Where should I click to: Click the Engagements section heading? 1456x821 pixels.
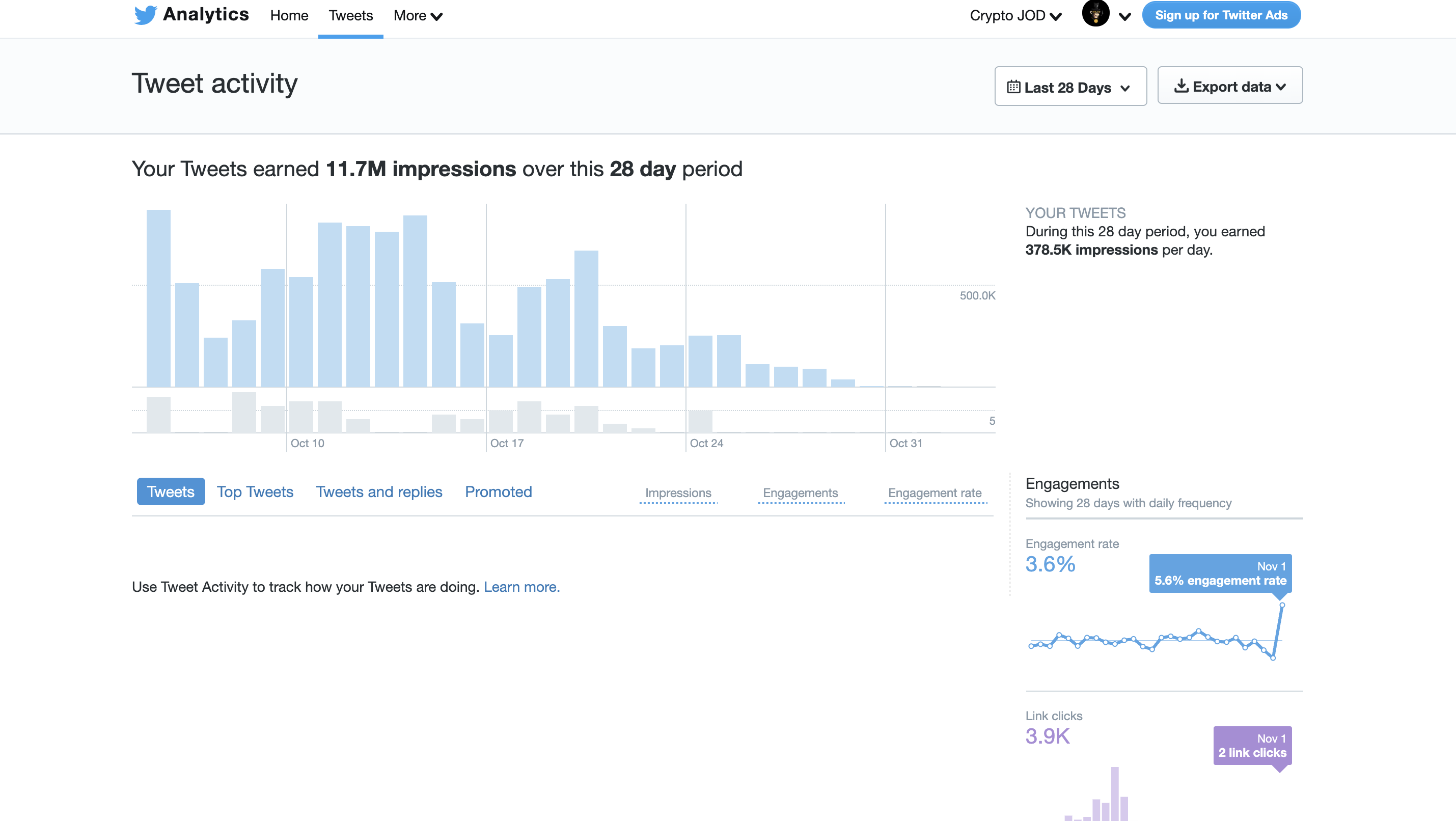click(1072, 484)
